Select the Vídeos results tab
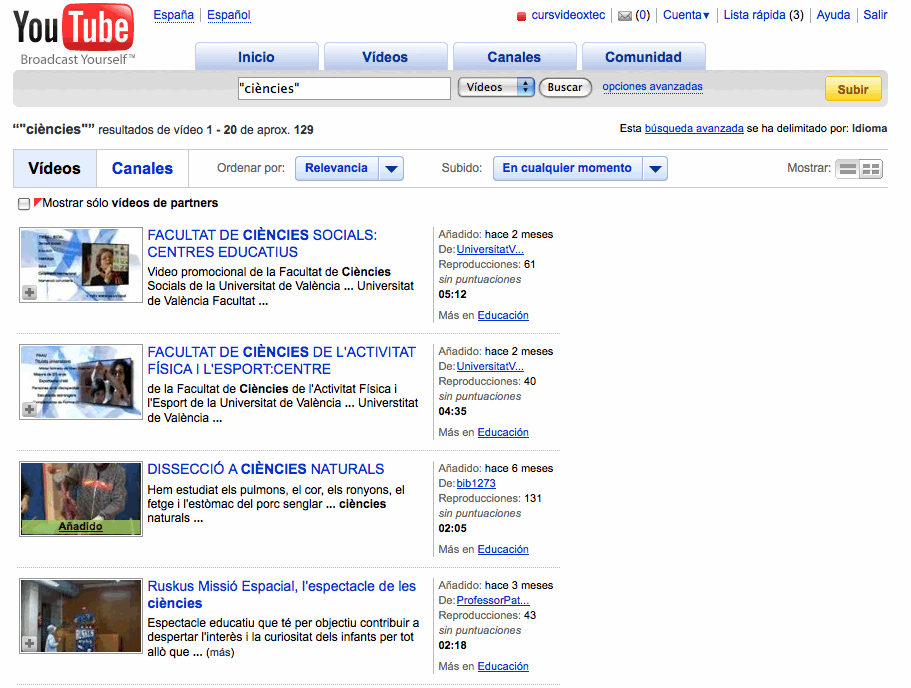The image size is (911, 688). pyautogui.click(x=55, y=169)
